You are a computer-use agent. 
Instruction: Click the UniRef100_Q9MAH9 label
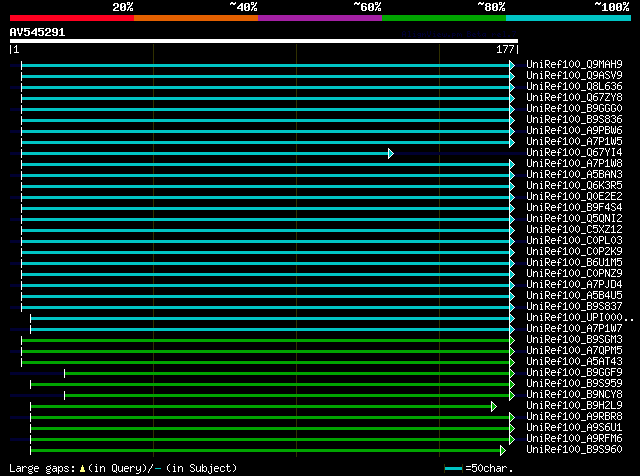pos(574,65)
